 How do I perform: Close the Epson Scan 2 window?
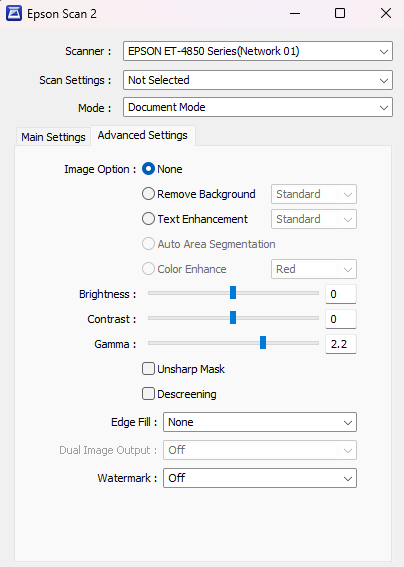[x=386, y=14]
